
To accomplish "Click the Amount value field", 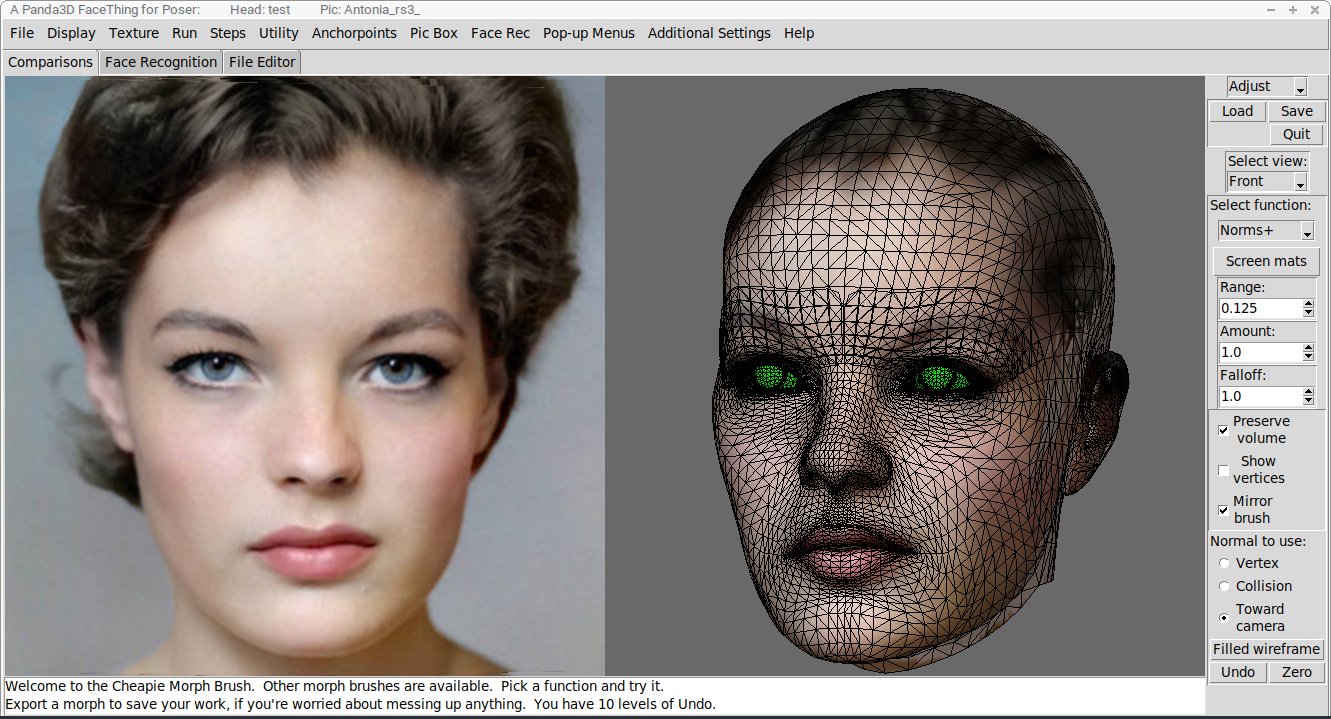I will pyautogui.click(x=1259, y=352).
